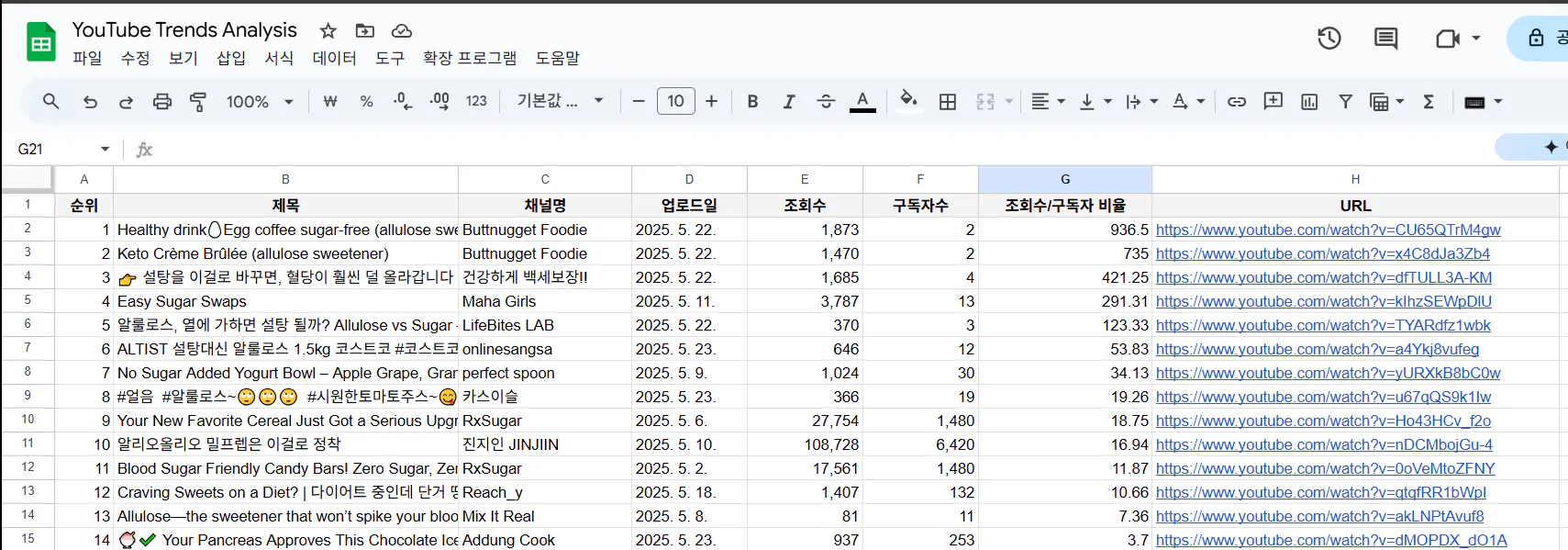Click the move-to-folder icon beside title
Image resolution: width=1568 pixels, height=550 pixels.
pyautogui.click(x=364, y=30)
